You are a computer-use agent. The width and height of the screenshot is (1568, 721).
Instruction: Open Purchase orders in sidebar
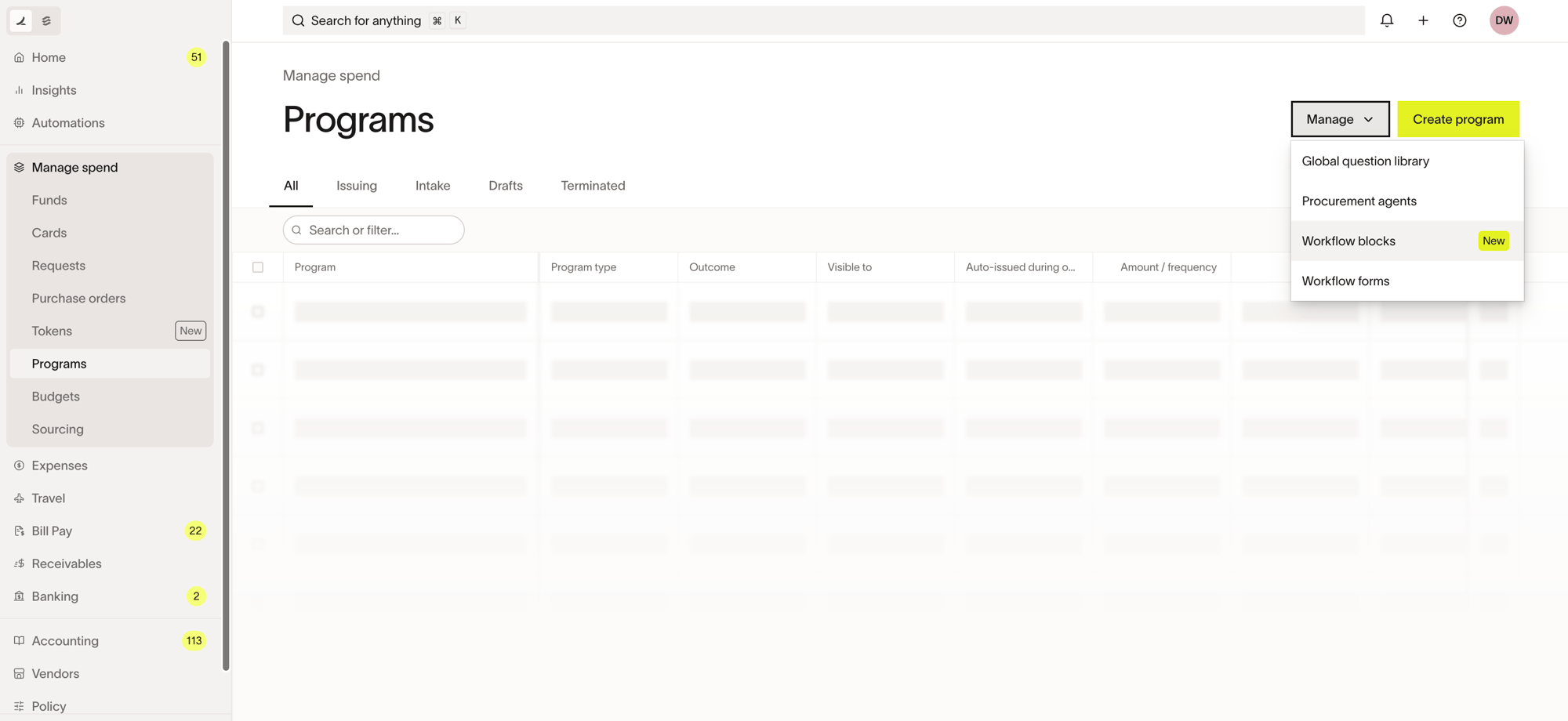click(x=110, y=299)
